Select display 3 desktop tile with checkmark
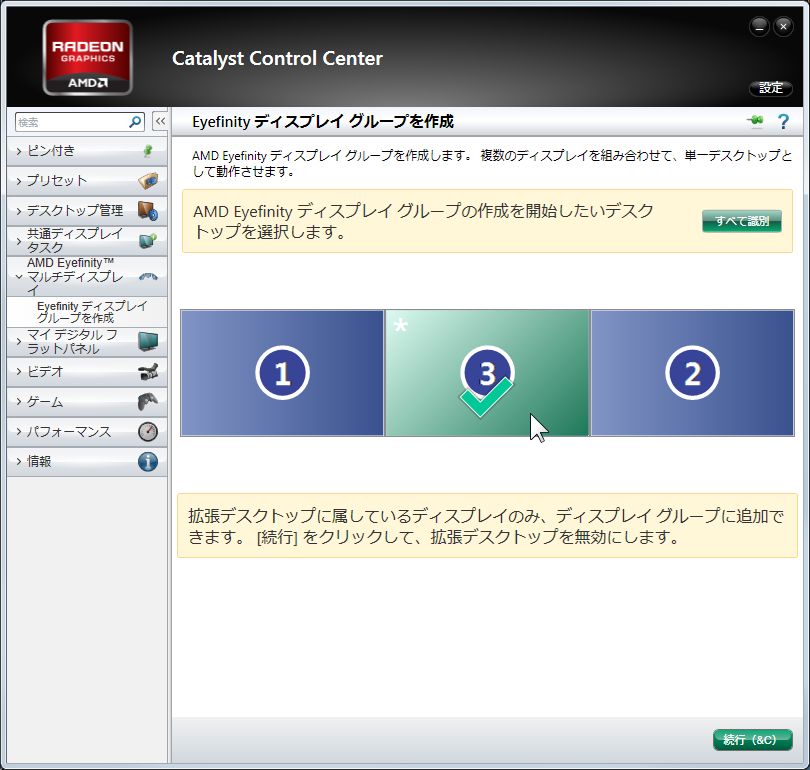Viewport: 810px width, 770px height. click(x=487, y=373)
